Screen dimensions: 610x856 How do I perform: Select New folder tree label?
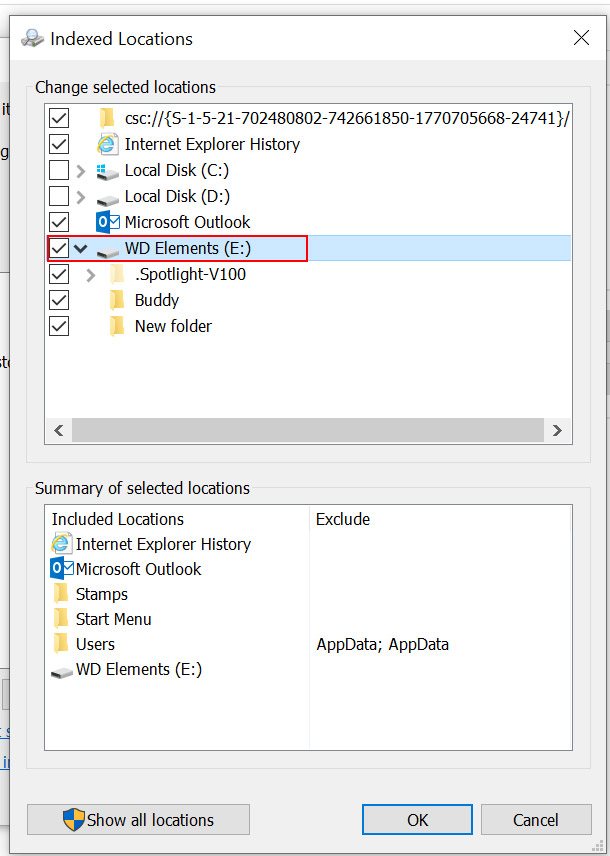(173, 326)
